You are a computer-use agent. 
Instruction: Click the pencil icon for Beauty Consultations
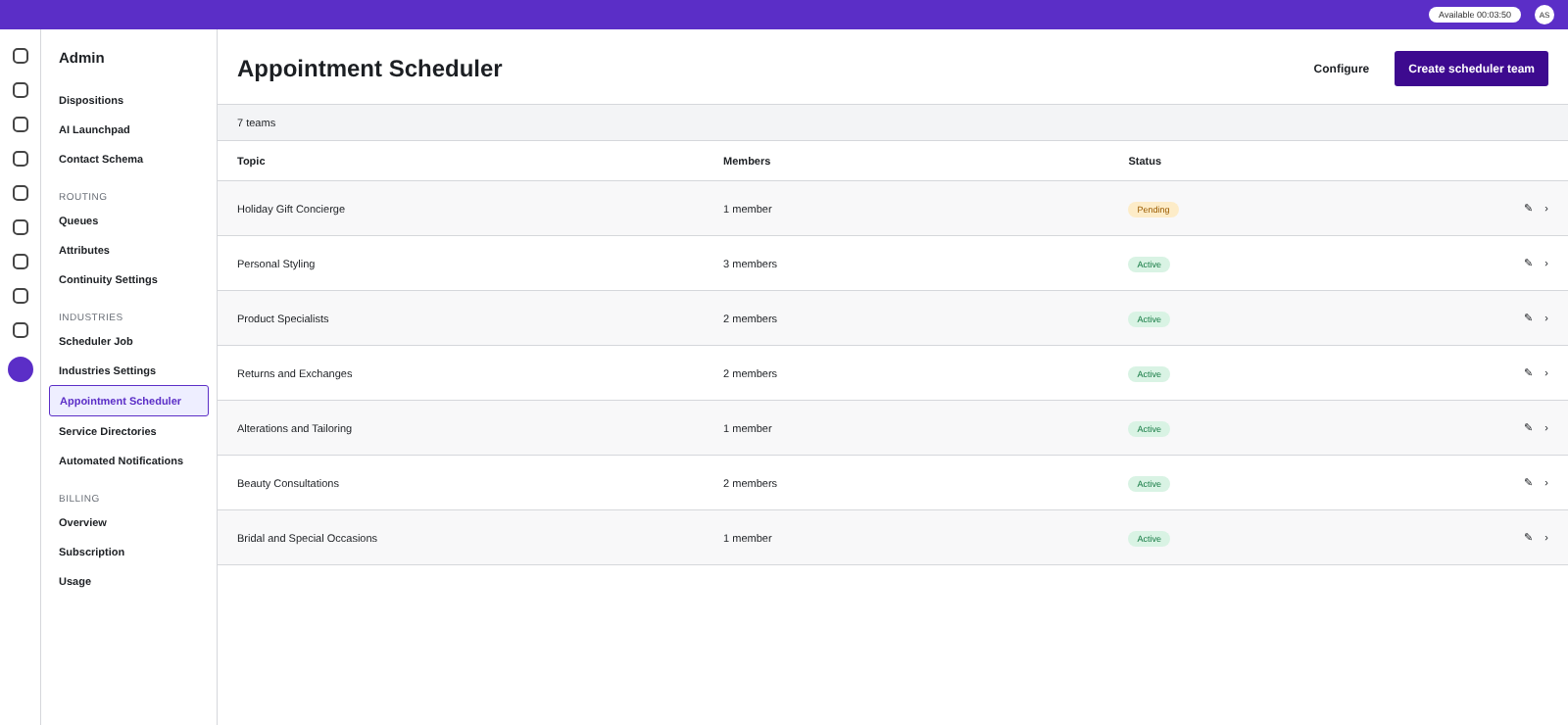pyautogui.click(x=1528, y=483)
